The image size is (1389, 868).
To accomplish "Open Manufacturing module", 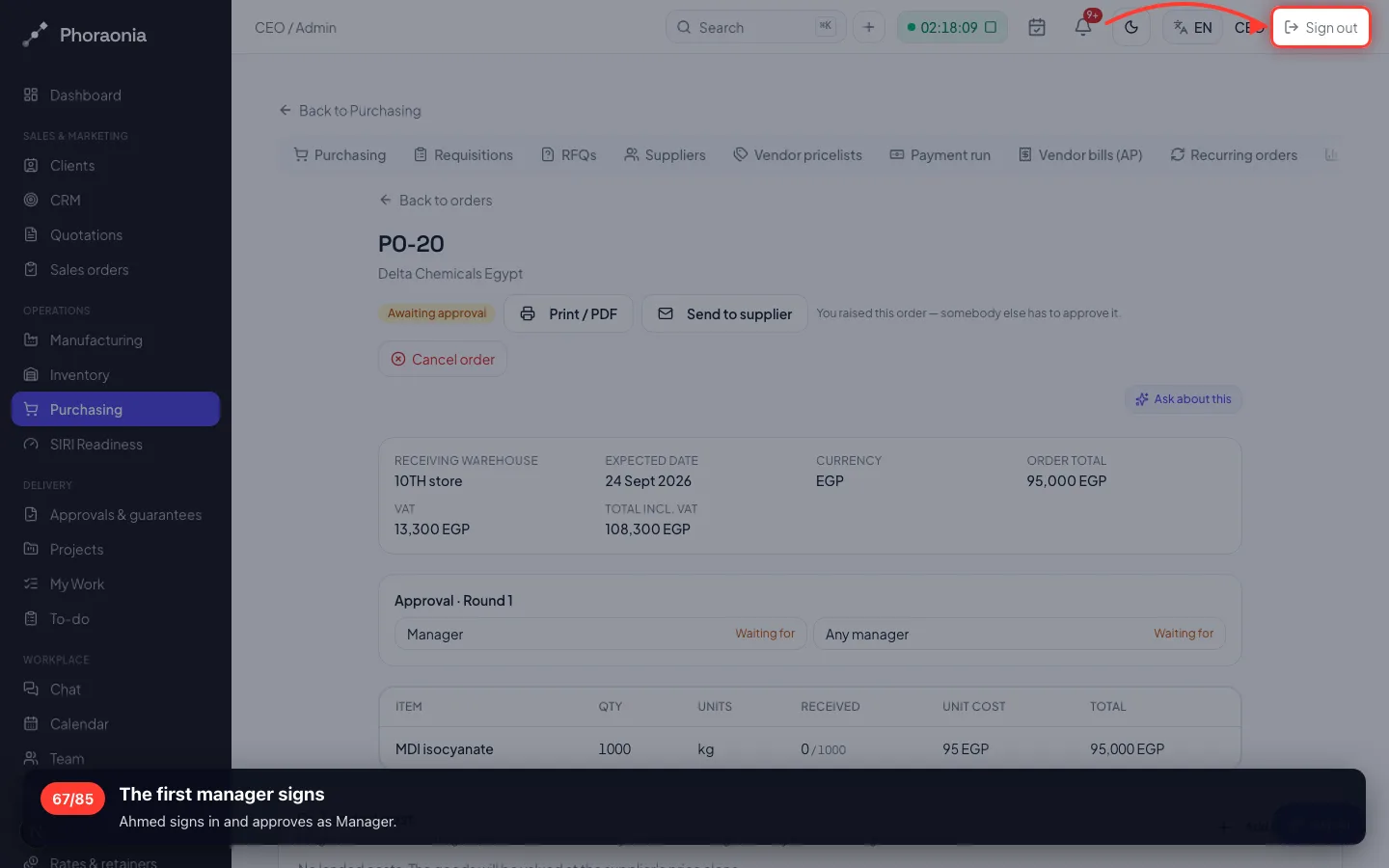I will pyautogui.click(x=116, y=340).
